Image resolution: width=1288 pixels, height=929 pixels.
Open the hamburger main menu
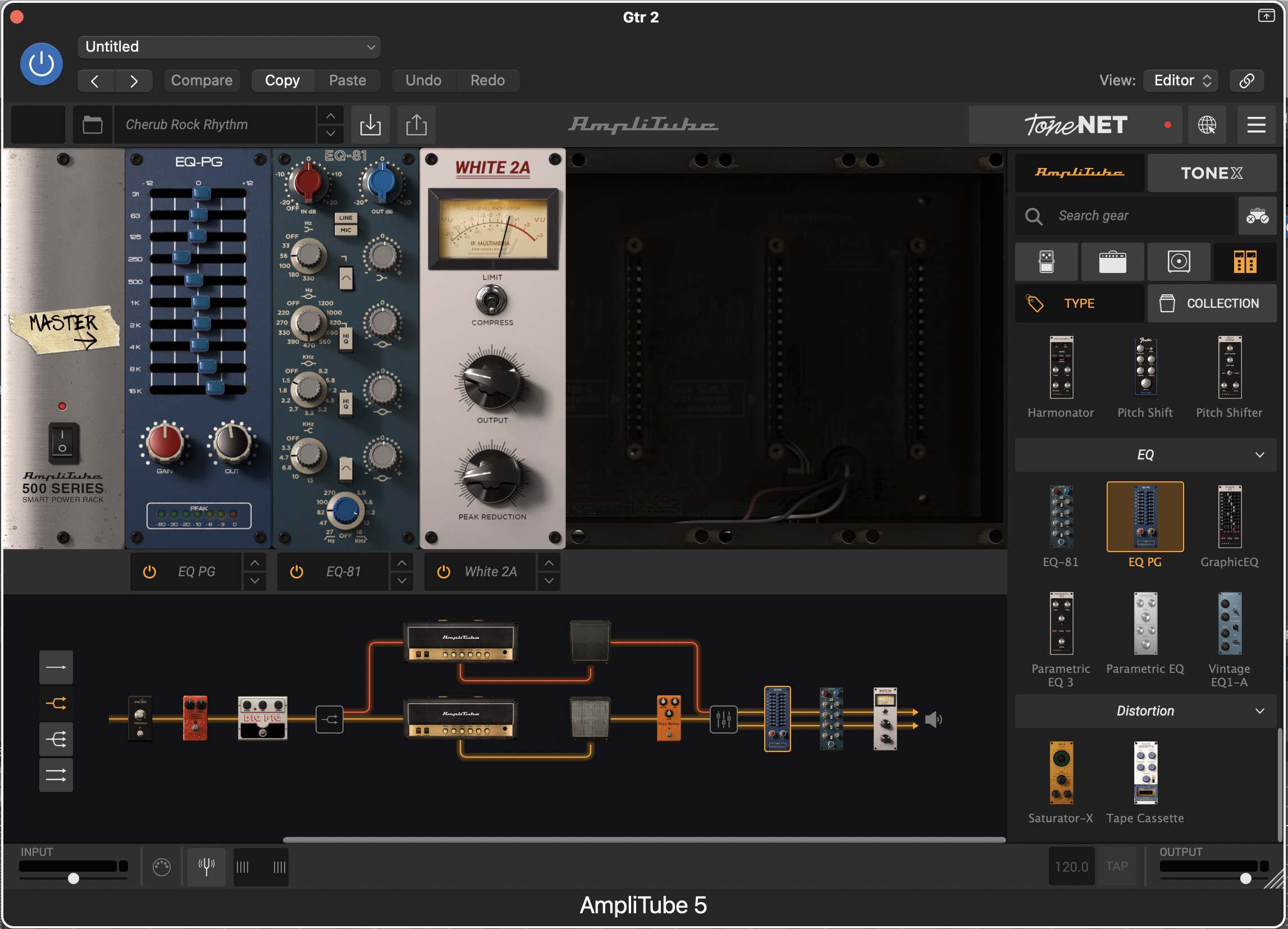(1256, 125)
